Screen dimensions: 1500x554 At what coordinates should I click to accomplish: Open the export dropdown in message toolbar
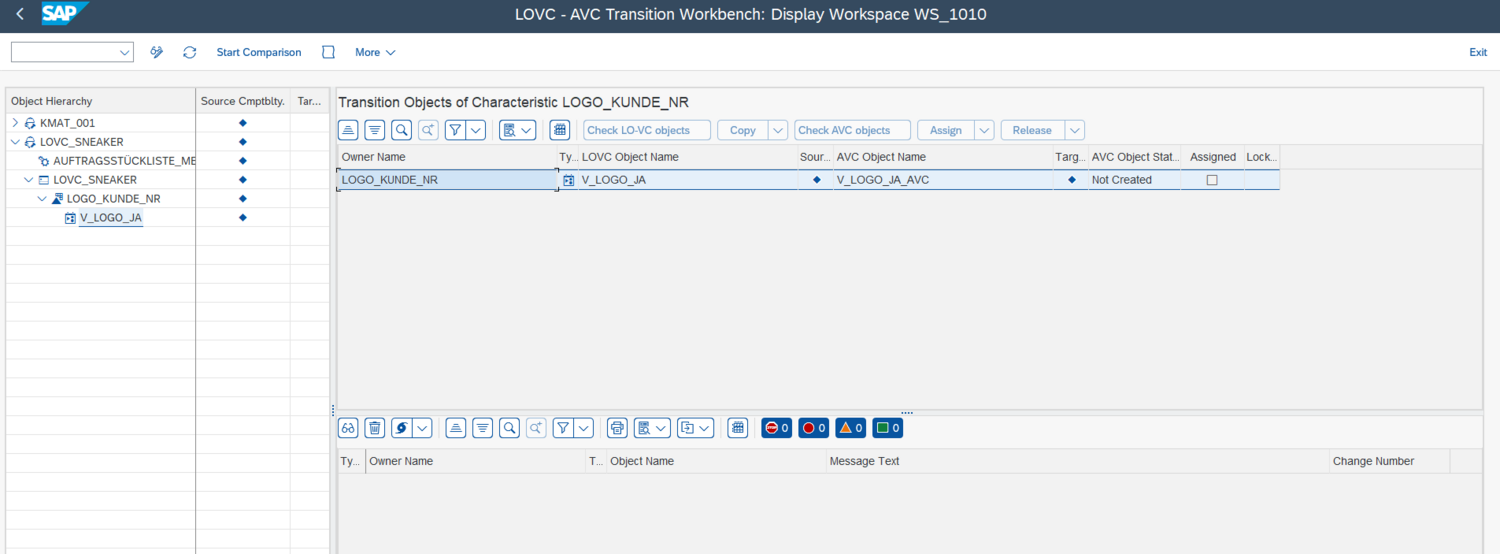(695, 428)
